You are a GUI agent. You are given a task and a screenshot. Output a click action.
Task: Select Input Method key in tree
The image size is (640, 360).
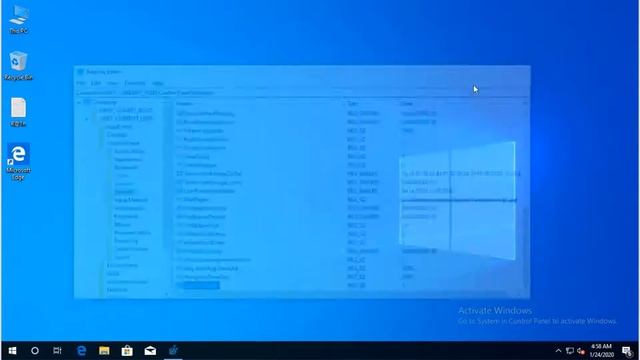tap(131, 200)
